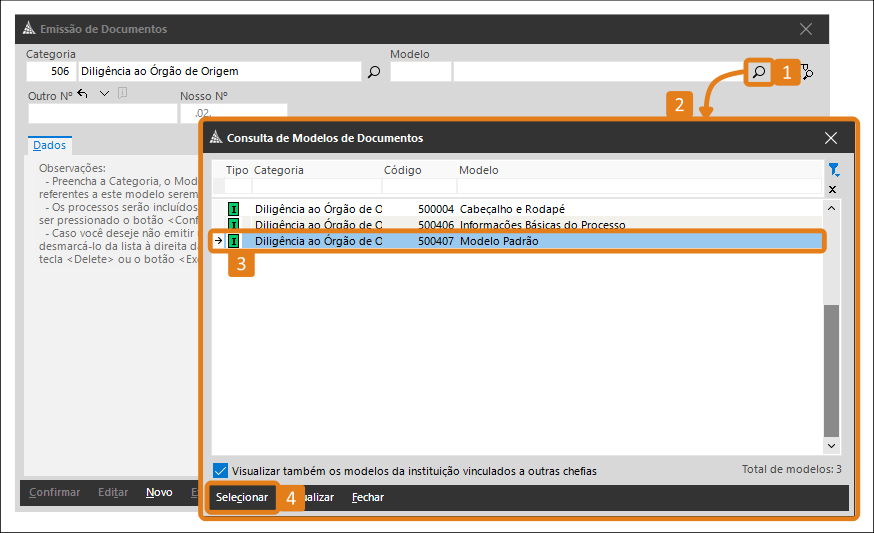The image size is (874, 533).
Task: Click the Categoria filter input field
Action: [317, 186]
